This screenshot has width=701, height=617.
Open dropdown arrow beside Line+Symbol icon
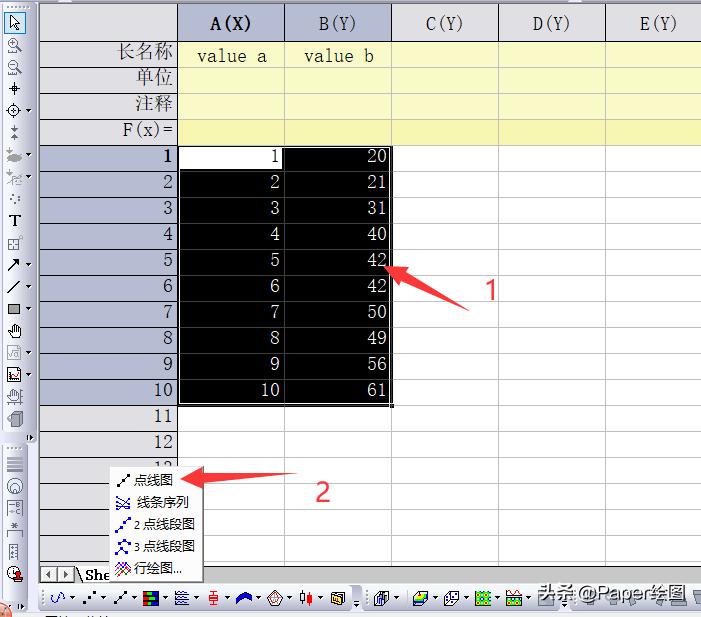[134, 598]
